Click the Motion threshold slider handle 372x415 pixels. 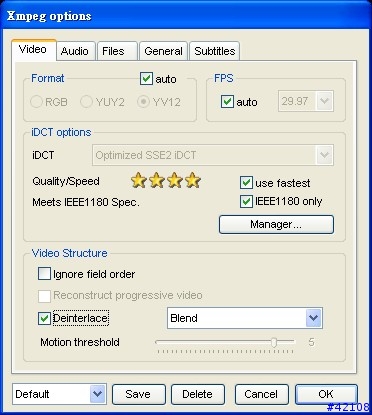[274, 342]
